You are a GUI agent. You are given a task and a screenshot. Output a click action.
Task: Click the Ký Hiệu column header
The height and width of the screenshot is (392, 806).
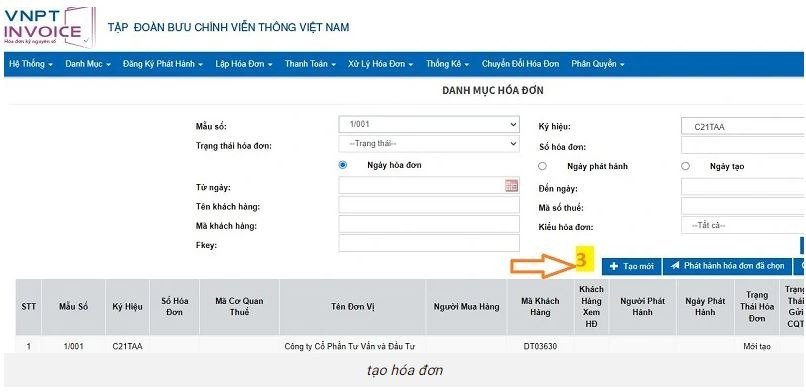[127, 307]
